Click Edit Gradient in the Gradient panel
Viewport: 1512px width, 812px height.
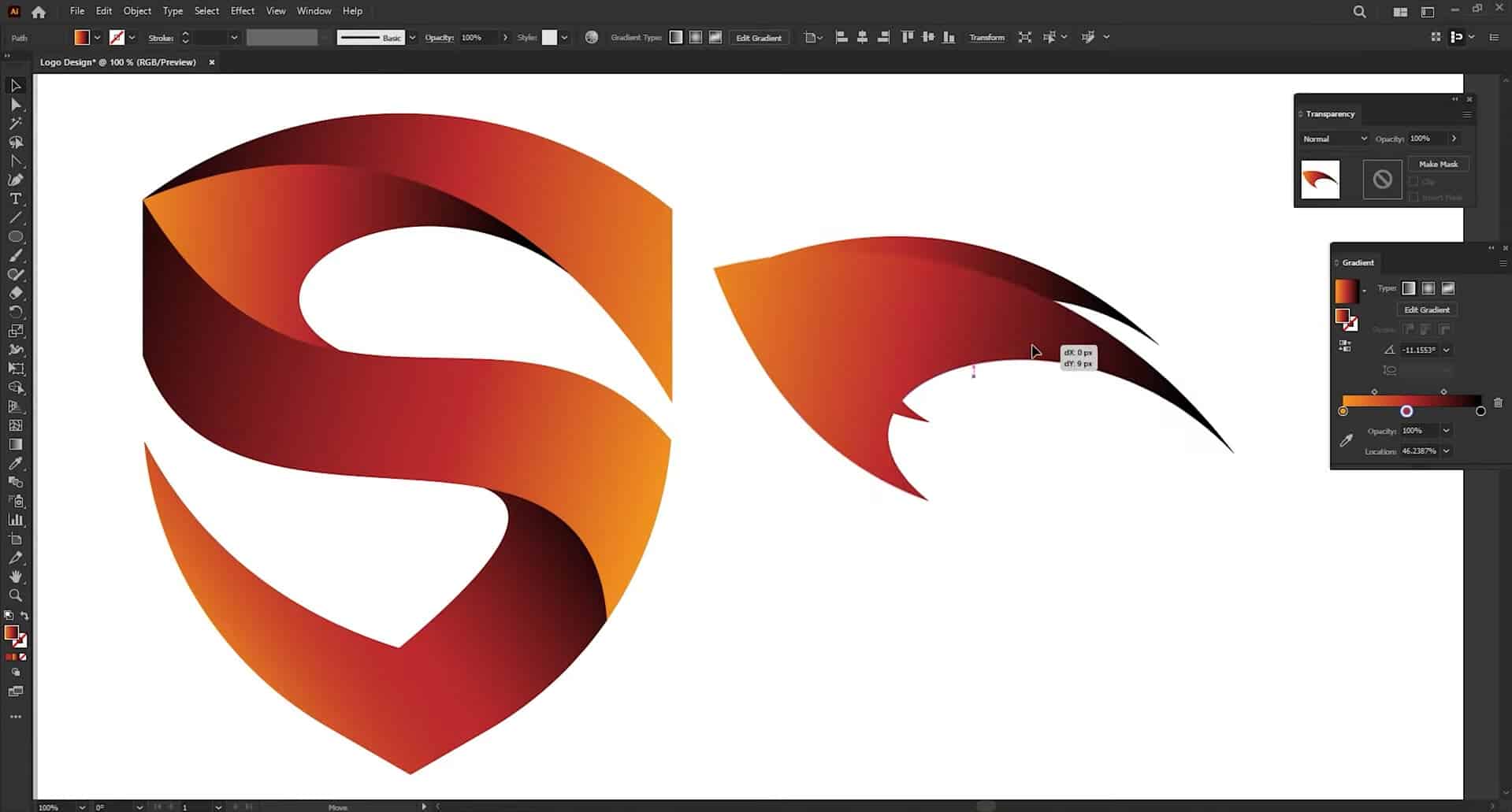[1426, 310]
